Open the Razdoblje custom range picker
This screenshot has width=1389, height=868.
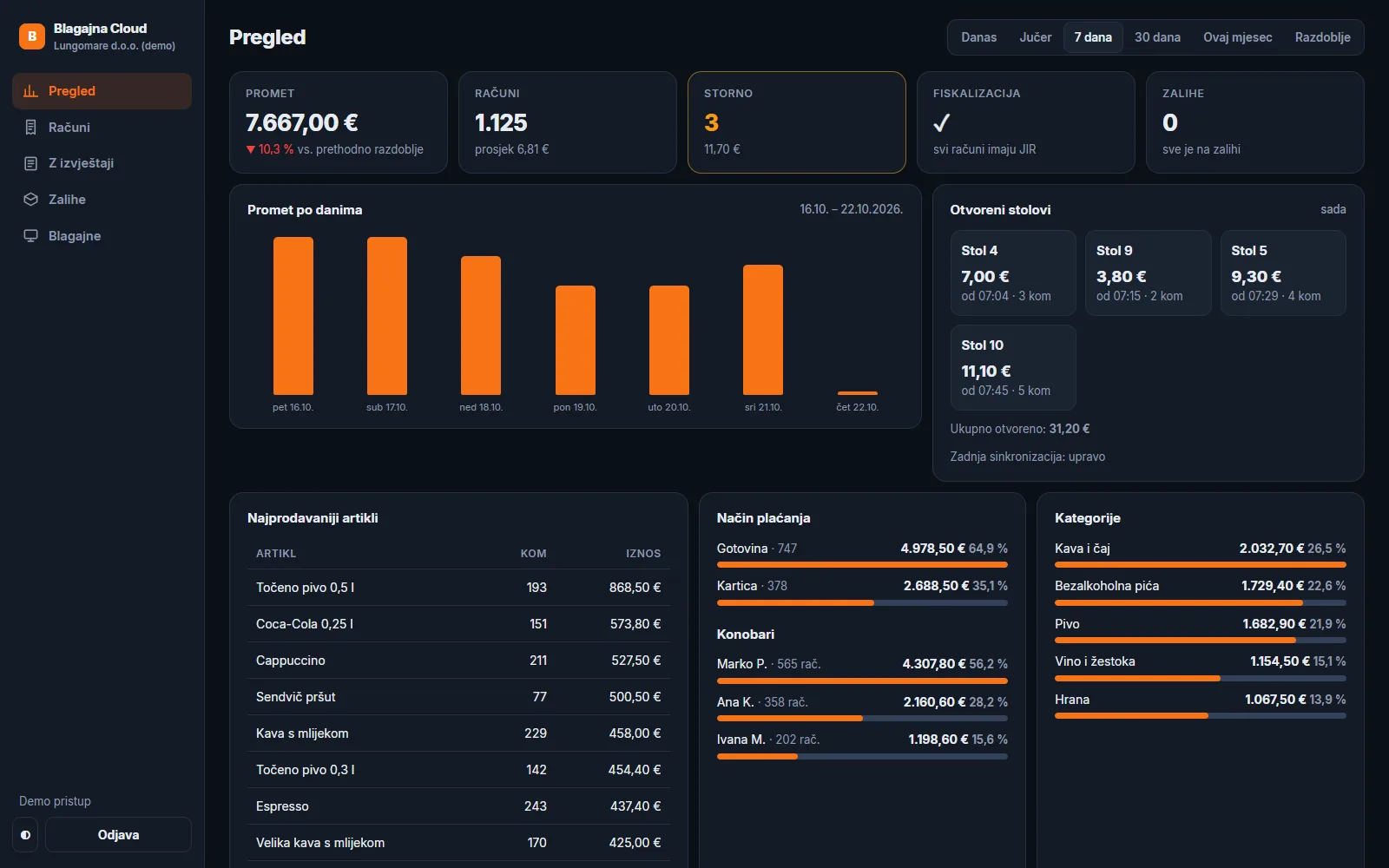[1322, 37]
